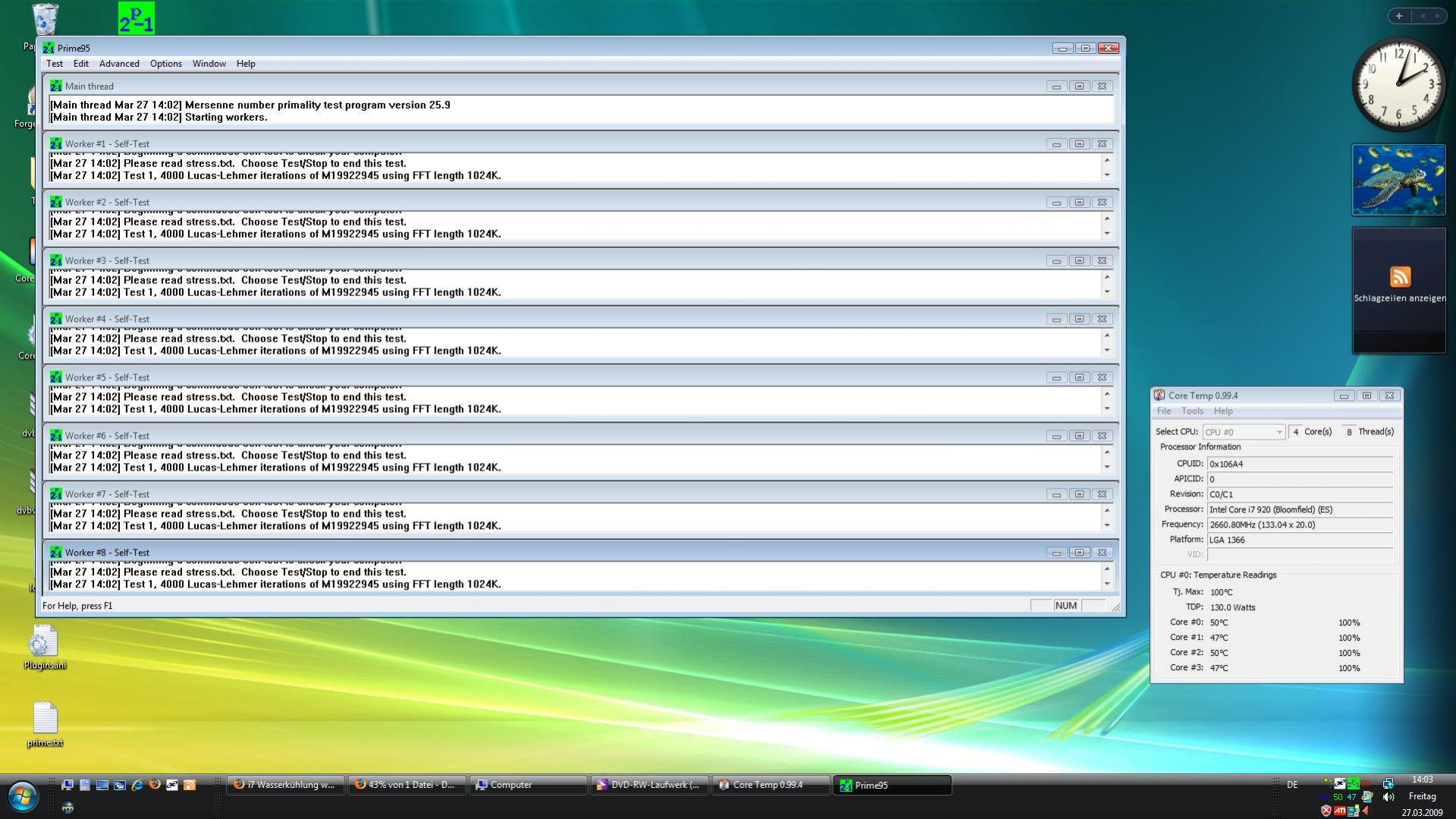Launch Internet Explorer from Quick Launch
This screenshot has width=1456, height=819.
[137, 785]
